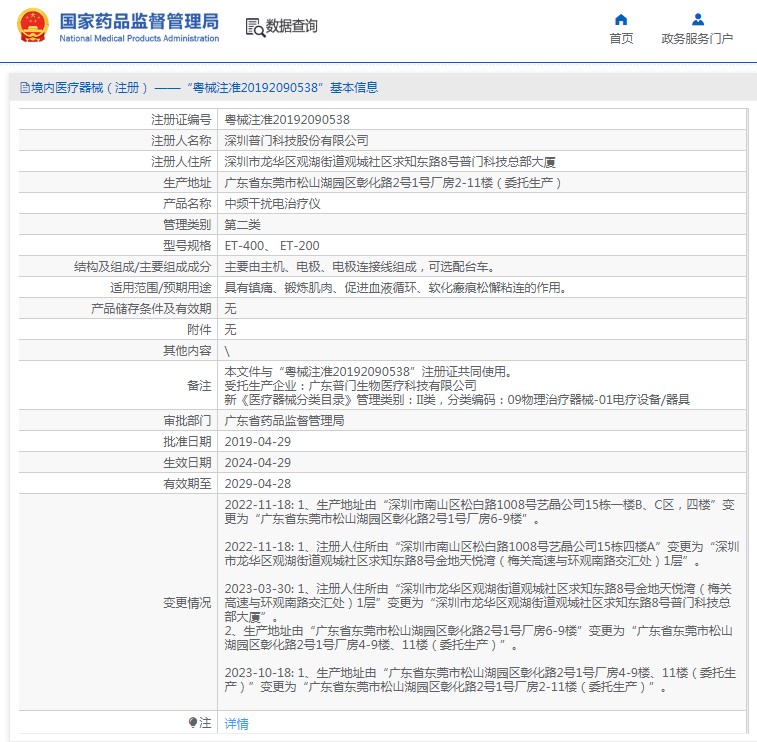Click 国家药品监督管理局 title text
This screenshot has width=757, height=742.
pos(139,22)
